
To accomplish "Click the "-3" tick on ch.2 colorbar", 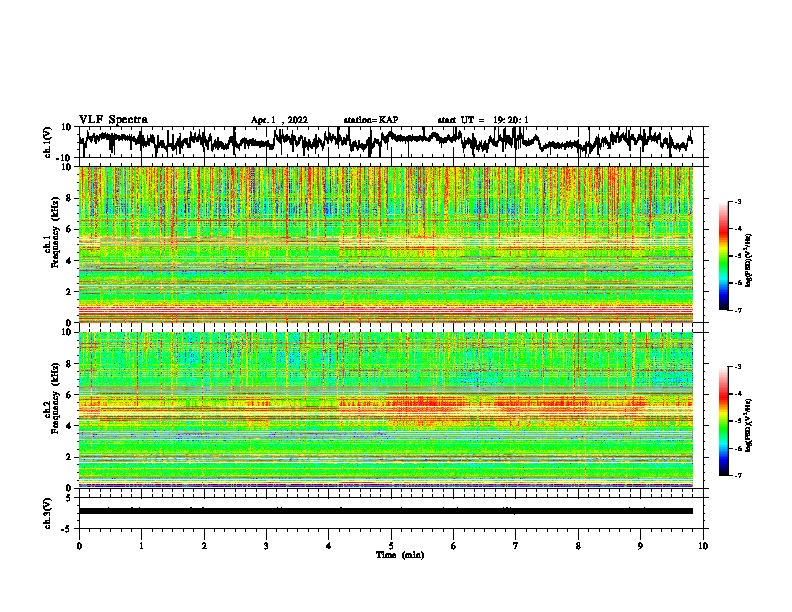I will pos(738,367).
